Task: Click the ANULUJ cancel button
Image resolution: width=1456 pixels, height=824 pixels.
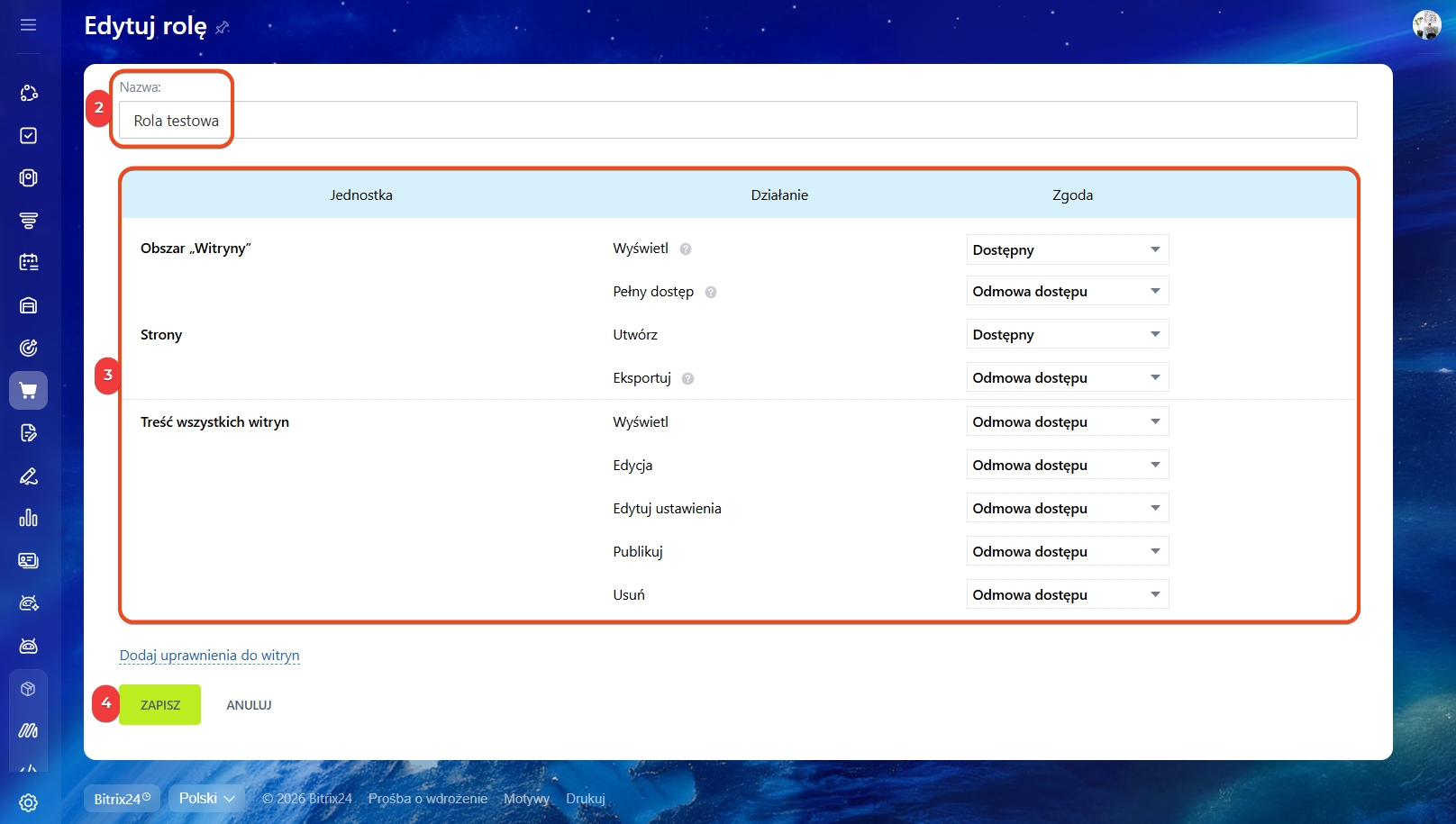Action: (x=249, y=705)
